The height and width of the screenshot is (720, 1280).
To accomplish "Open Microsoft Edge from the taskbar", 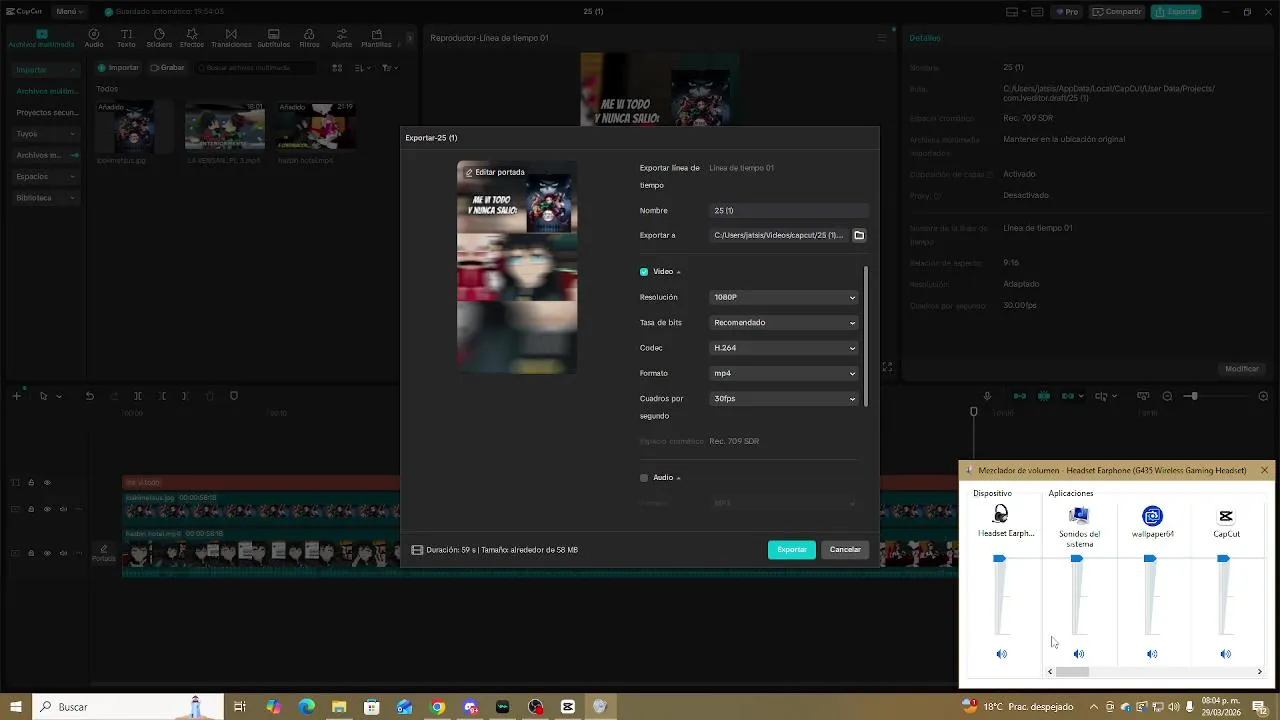I will click(306, 707).
